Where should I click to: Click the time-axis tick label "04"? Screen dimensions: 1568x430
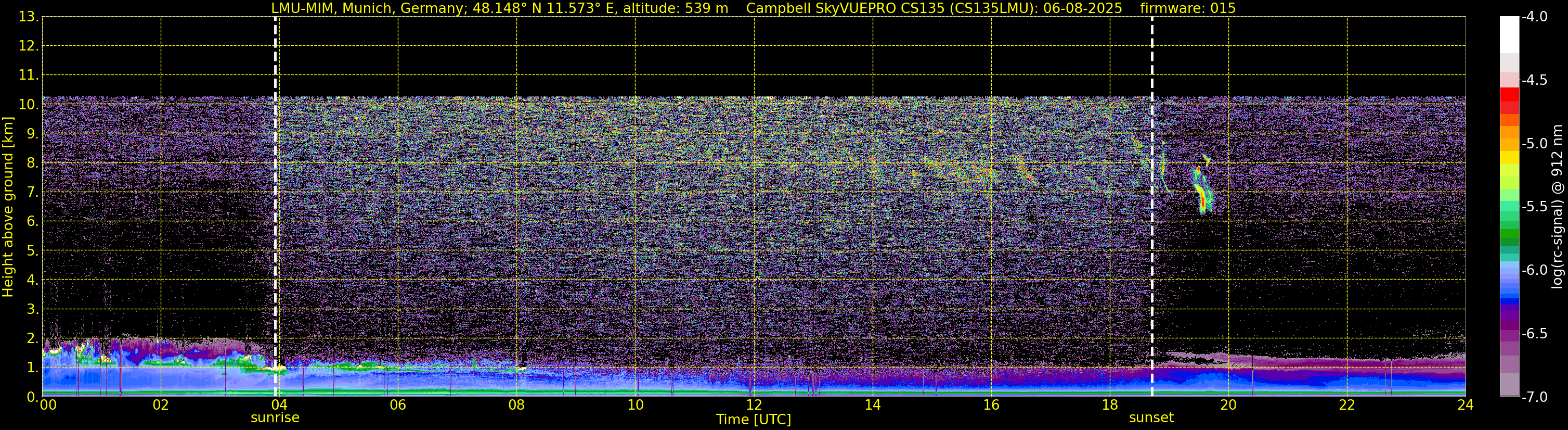click(279, 406)
